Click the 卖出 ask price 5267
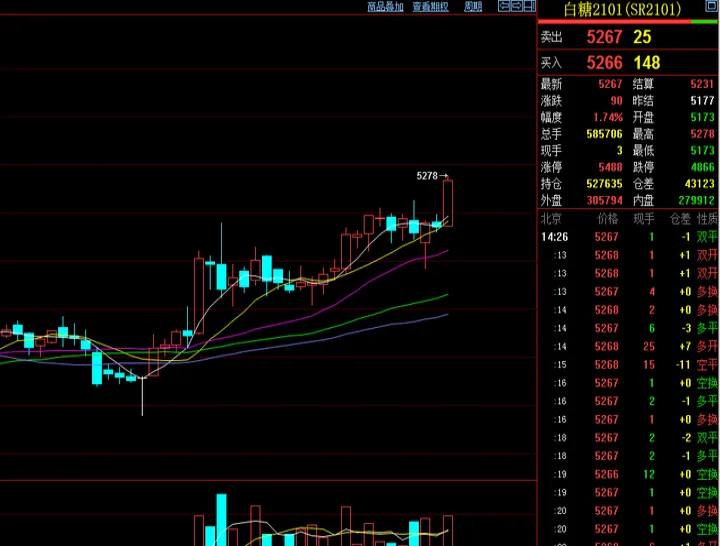 coord(604,38)
